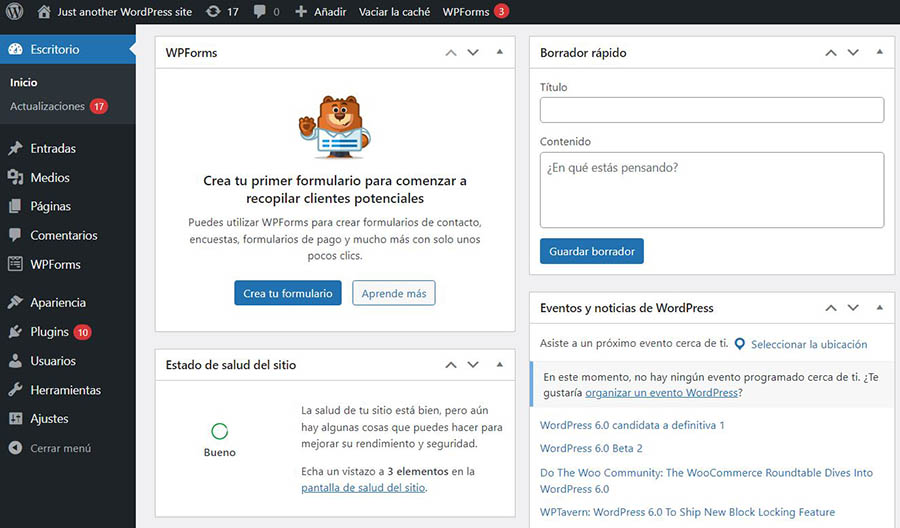900x528 pixels.
Task: Click the Entradas pushpin icon
Action: point(15,149)
